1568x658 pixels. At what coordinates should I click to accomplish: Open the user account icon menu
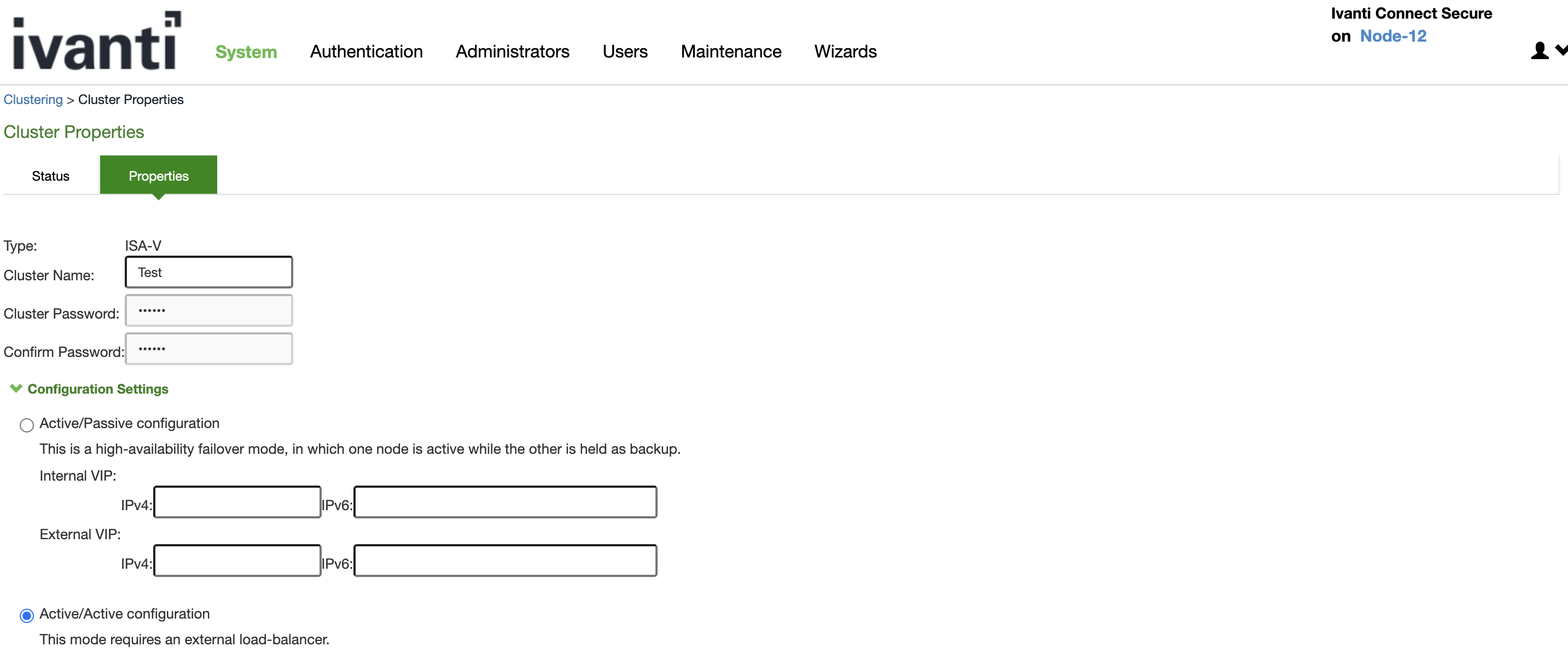pos(1539,50)
